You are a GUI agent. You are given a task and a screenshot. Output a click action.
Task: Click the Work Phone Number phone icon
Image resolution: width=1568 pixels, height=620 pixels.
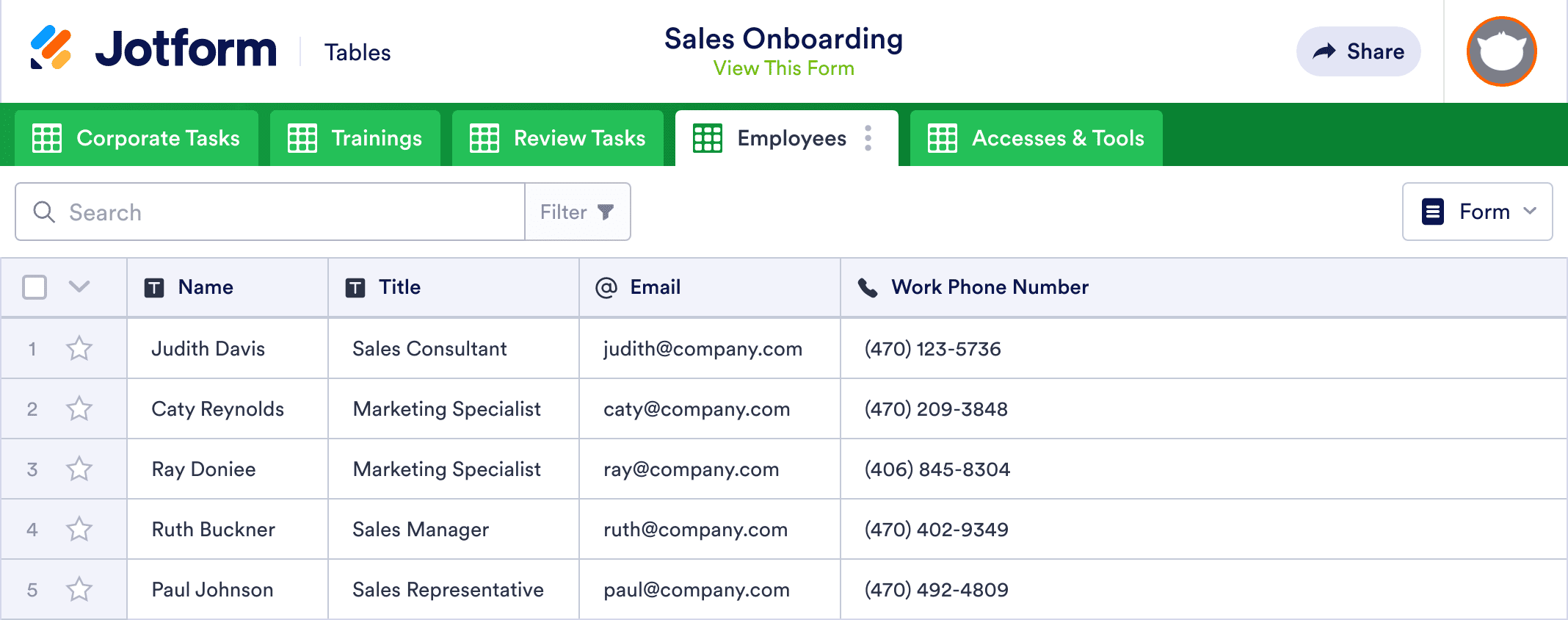868,287
